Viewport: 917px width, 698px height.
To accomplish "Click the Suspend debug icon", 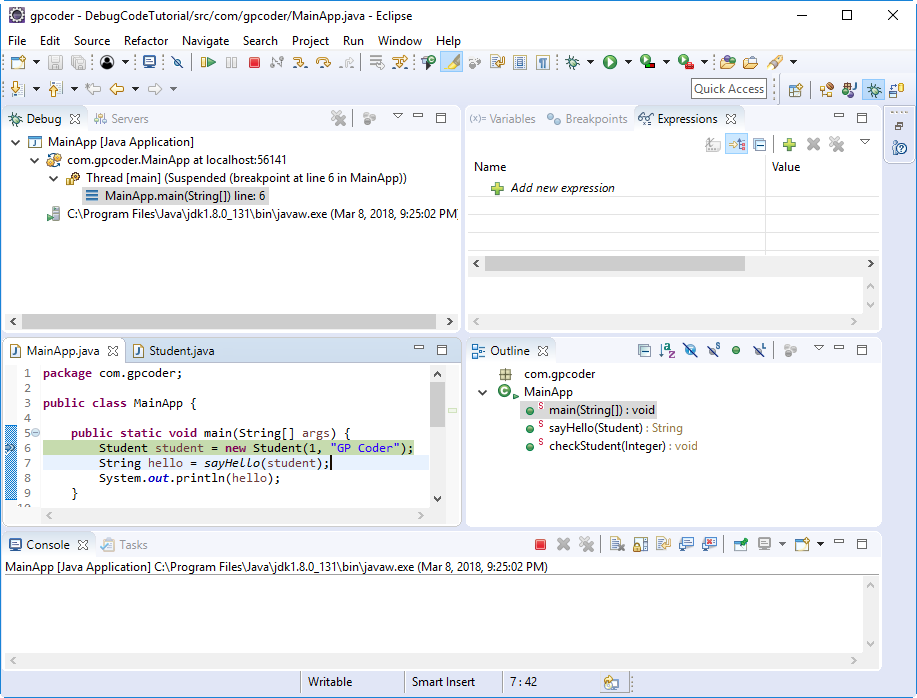I will 232,62.
